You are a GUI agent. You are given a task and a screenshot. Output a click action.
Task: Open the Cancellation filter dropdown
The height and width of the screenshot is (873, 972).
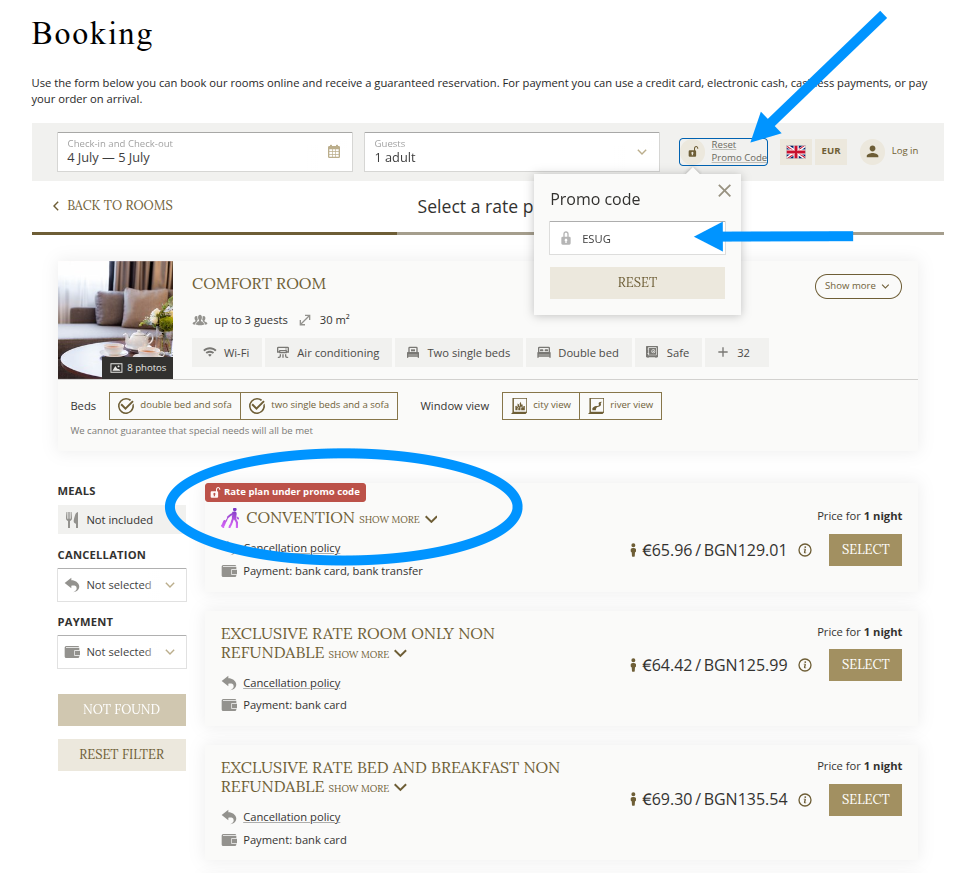(122, 585)
